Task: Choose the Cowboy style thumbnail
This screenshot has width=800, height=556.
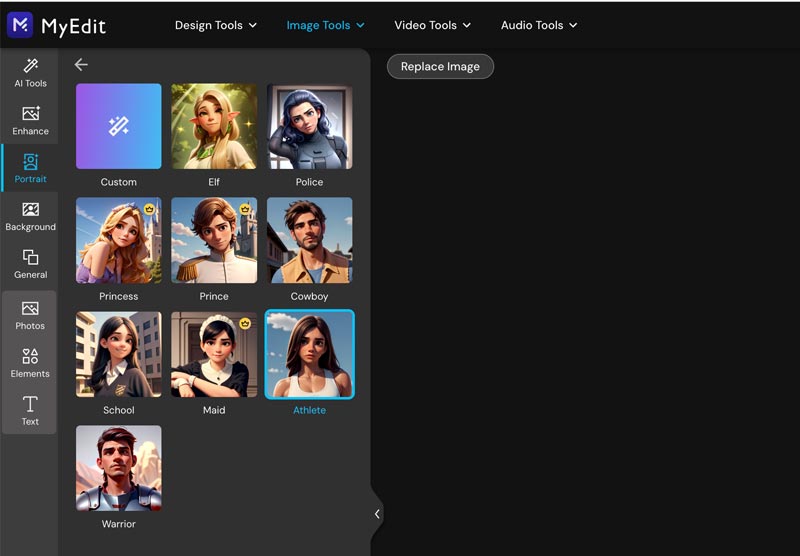Action: click(x=310, y=240)
